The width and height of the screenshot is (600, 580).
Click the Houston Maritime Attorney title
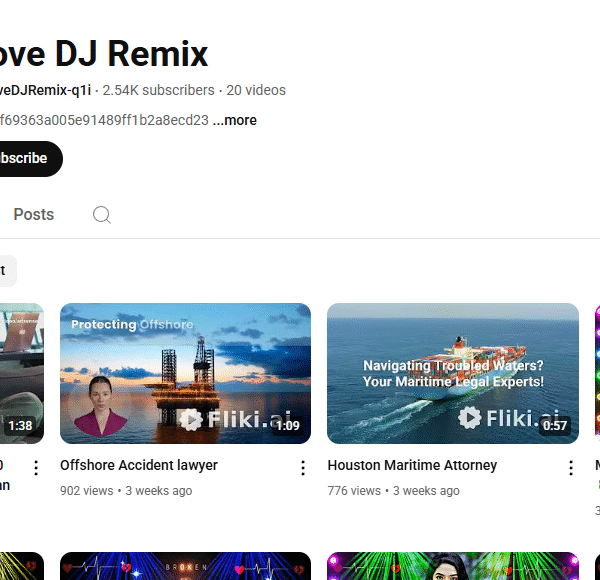(412, 465)
